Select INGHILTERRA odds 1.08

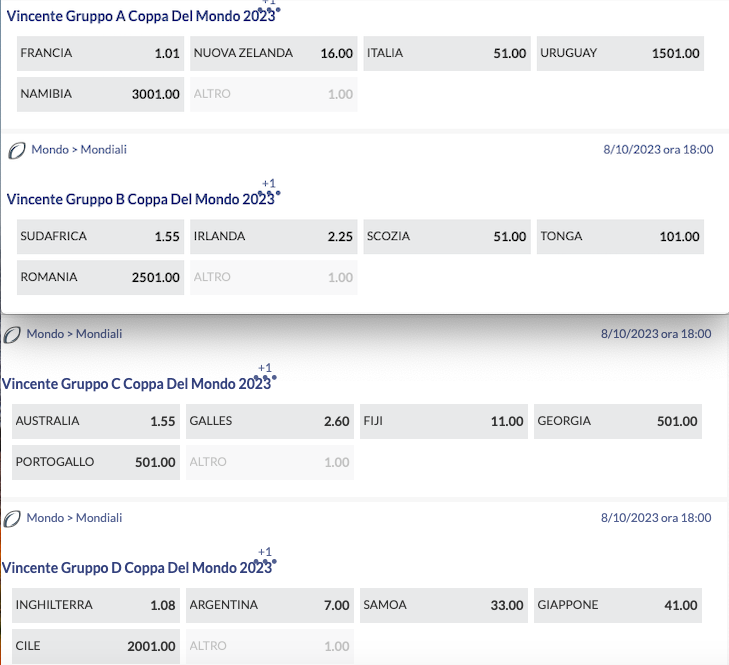click(95, 605)
